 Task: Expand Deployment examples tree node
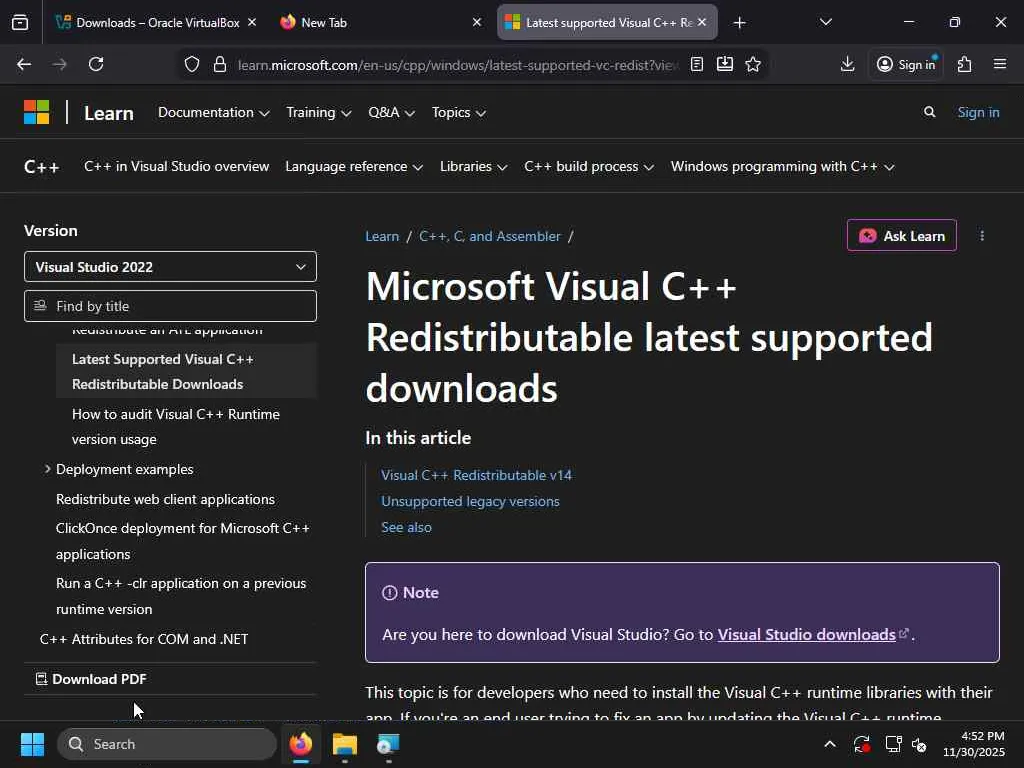(x=47, y=469)
